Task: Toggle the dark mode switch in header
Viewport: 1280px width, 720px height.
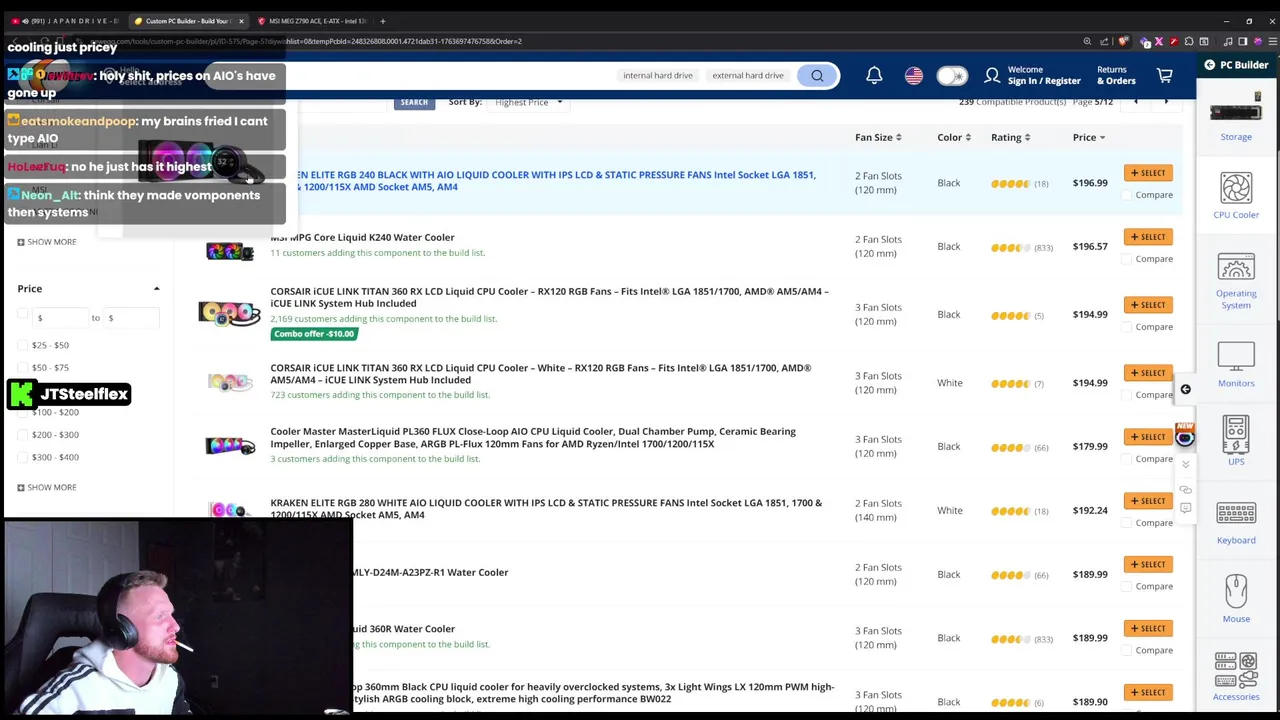Action: coord(952,76)
